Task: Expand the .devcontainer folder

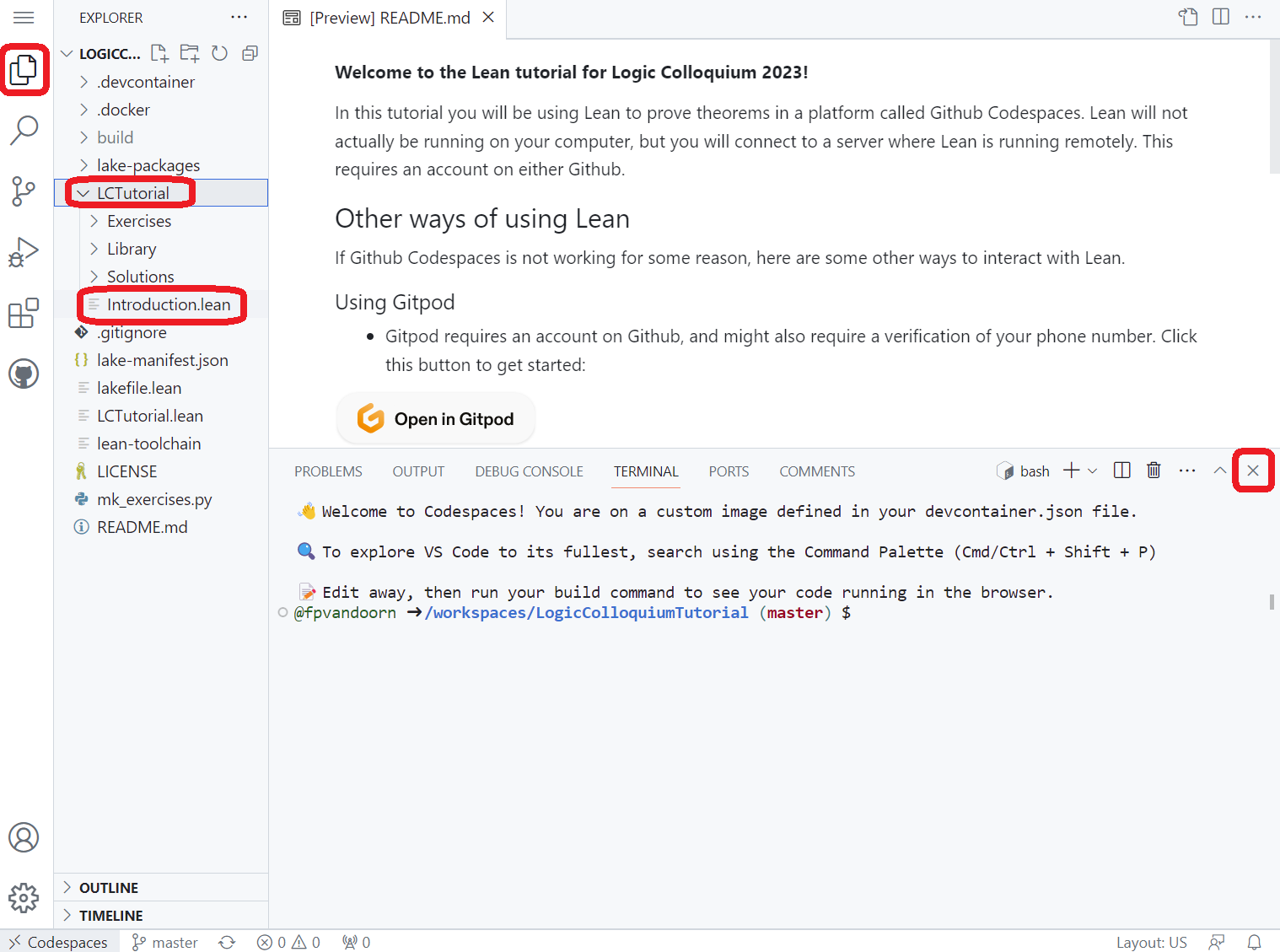Action: coord(161,82)
